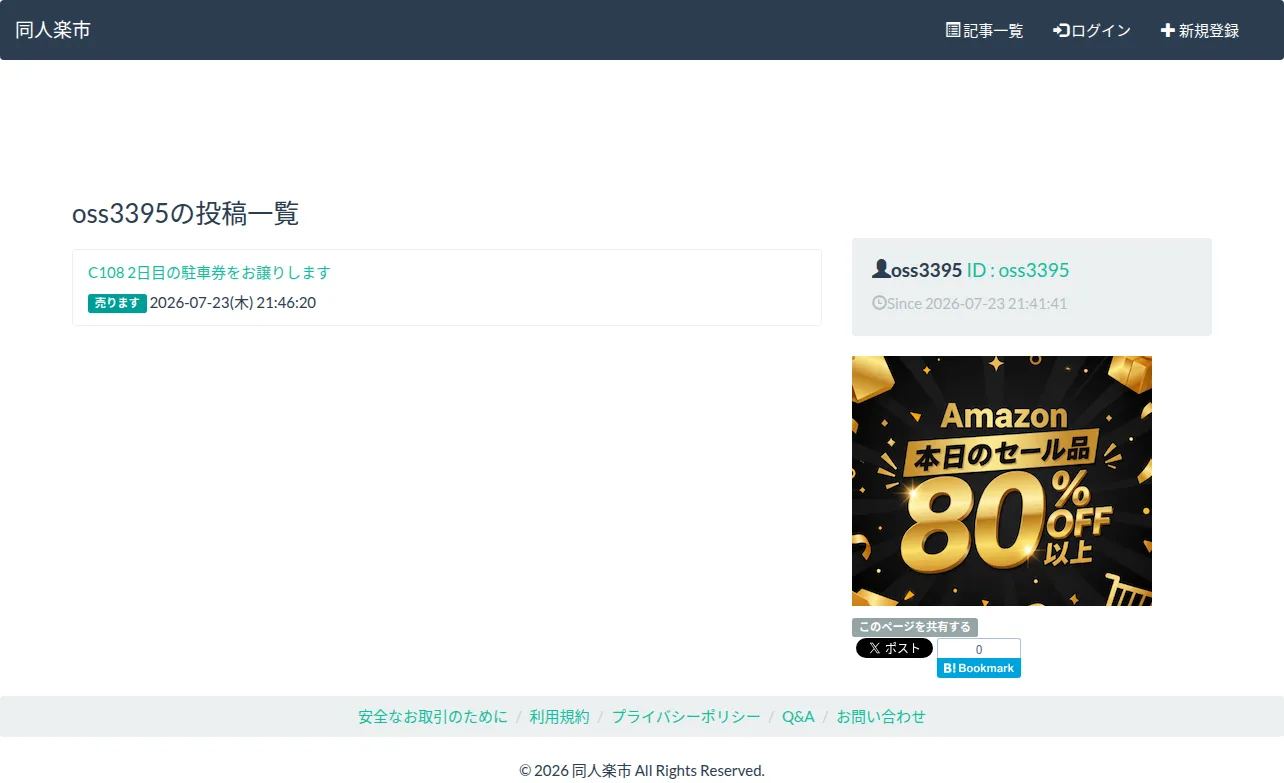Image resolution: width=1284 pixels, height=783 pixels.
Task: Open the 利用規約 footer link
Action: 560,717
